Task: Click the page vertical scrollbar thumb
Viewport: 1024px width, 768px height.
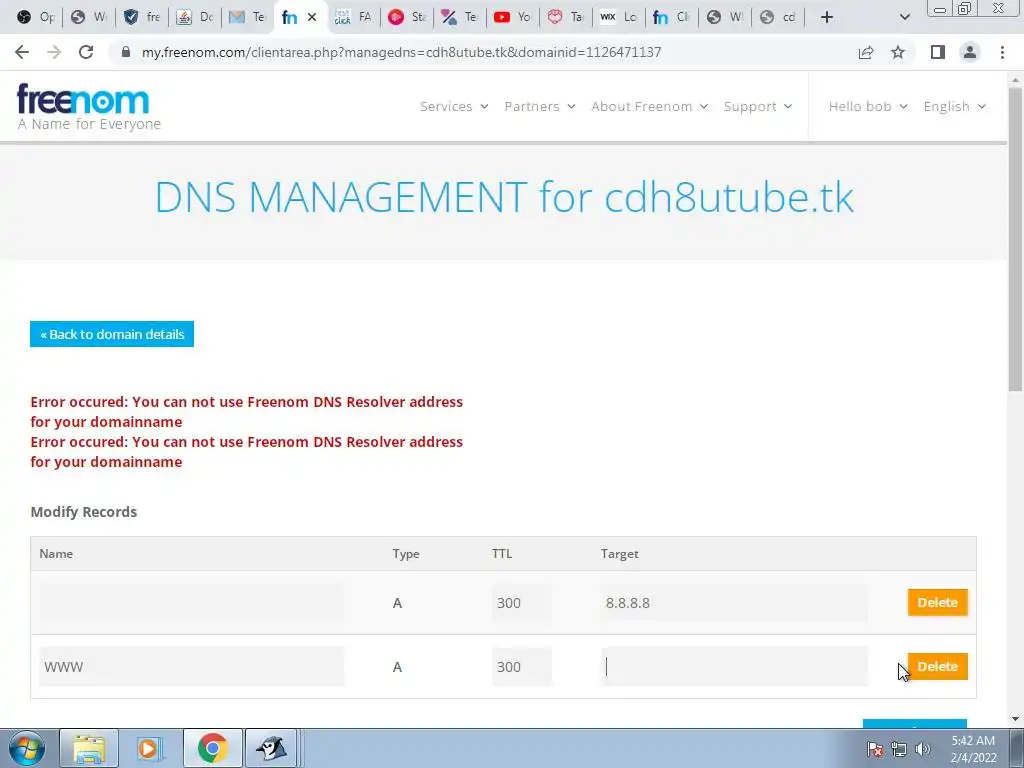Action: tap(1015, 239)
